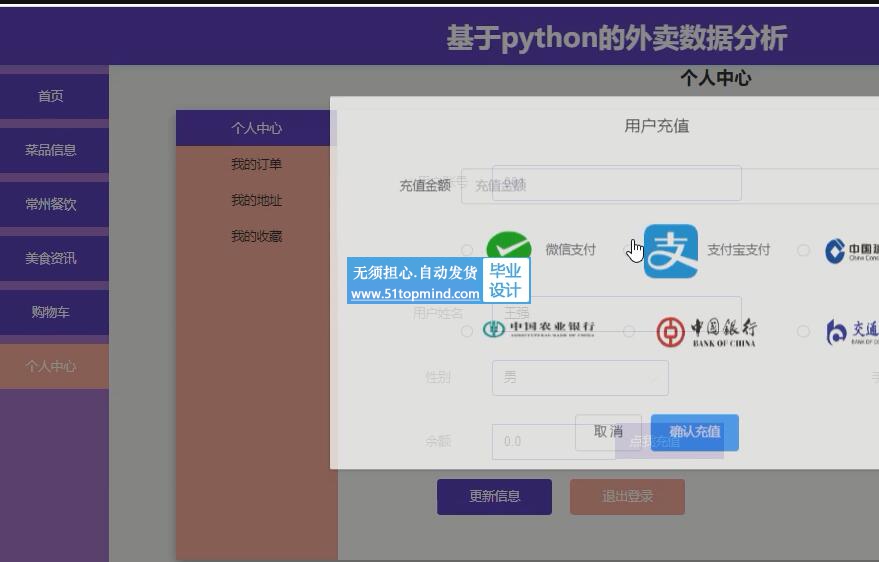The height and width of the screenshot is (562, 879).
Task: Click the 微信支付 label text
Action: (x=570, y=250)
